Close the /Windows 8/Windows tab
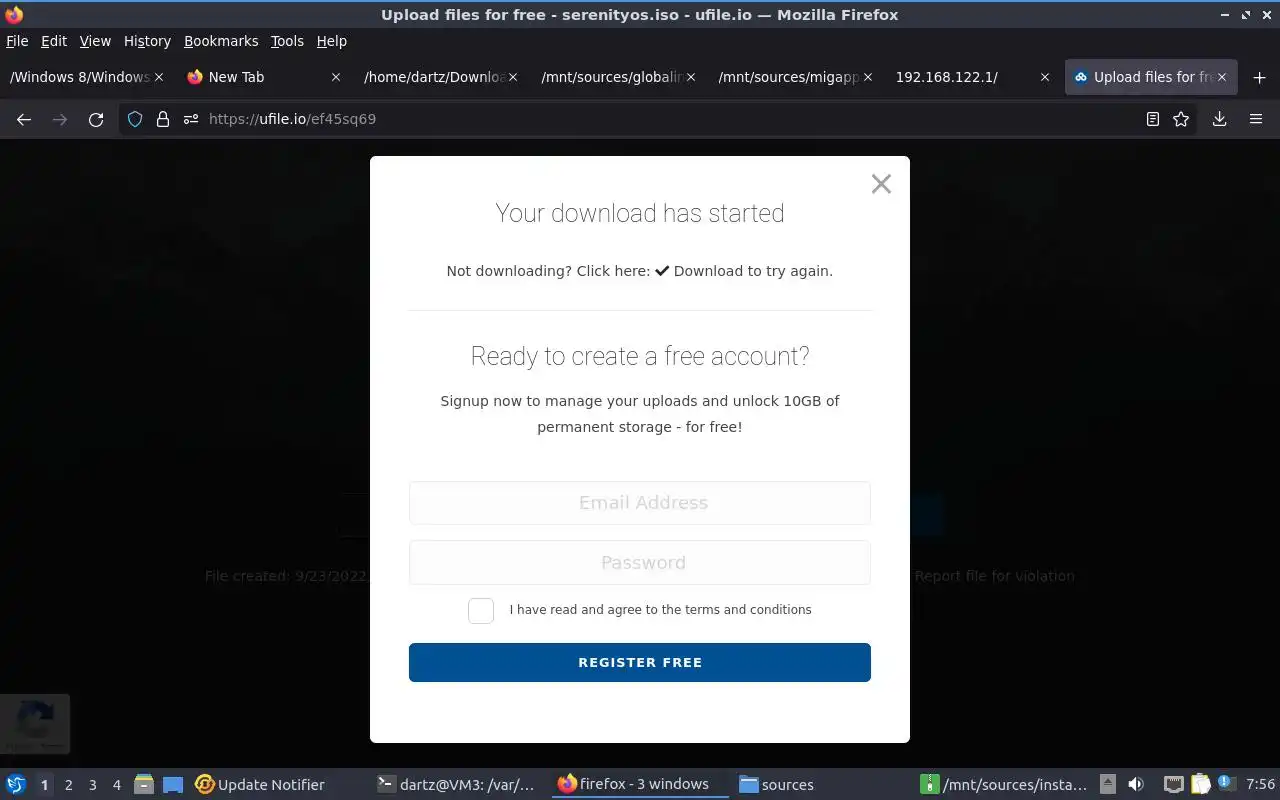This screenshot has height=800, width=1280. tap(159, 77)
